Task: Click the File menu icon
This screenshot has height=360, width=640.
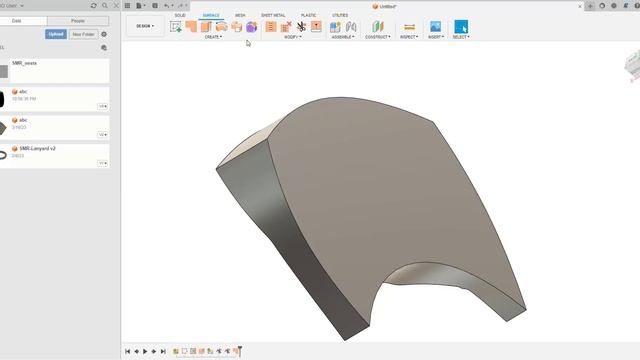Action: 140,6
